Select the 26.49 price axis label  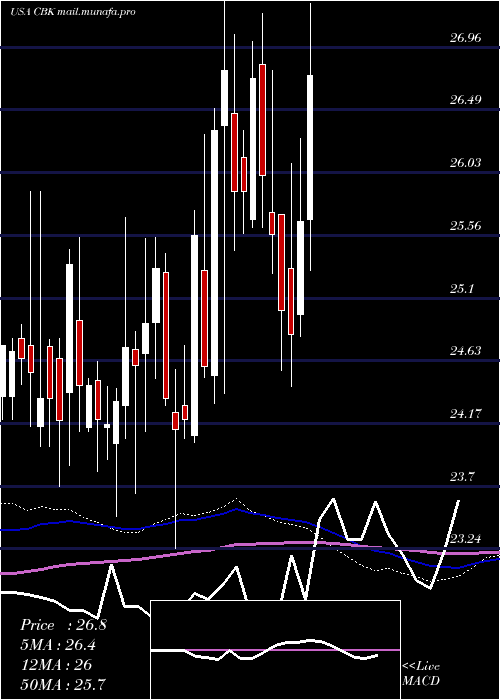pos(466,100)
